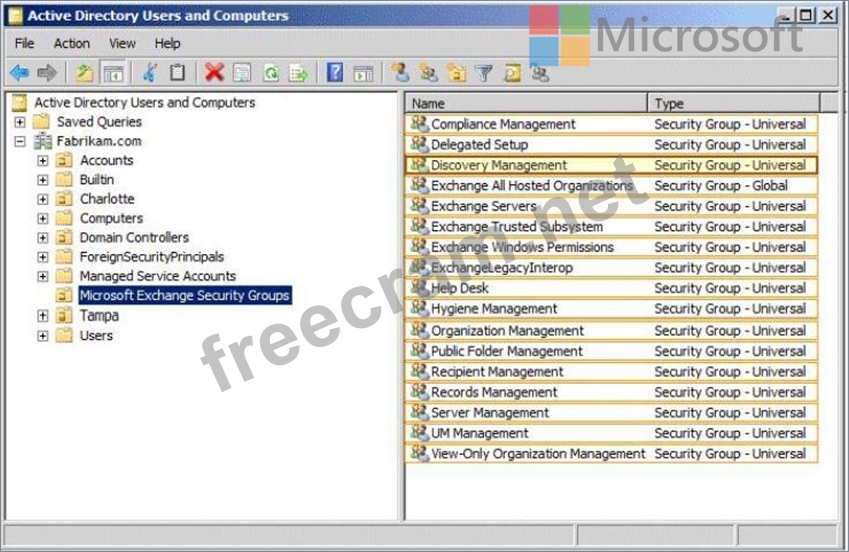This screenshot has height=552, width=849.
Task: Click the group icon beside Compliance Management
Action: (x=419, y=124)
